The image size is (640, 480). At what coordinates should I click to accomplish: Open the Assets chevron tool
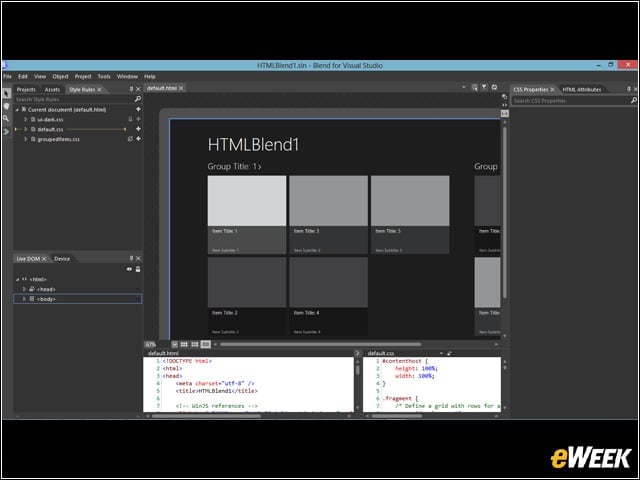(6, 131)
